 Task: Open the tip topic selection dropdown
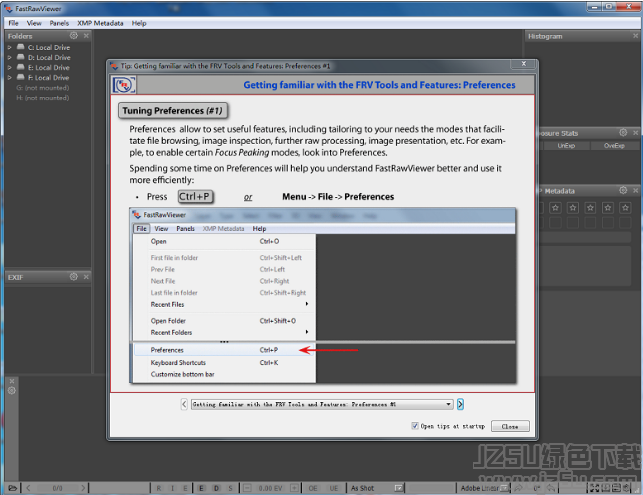[x=322, y=404]
